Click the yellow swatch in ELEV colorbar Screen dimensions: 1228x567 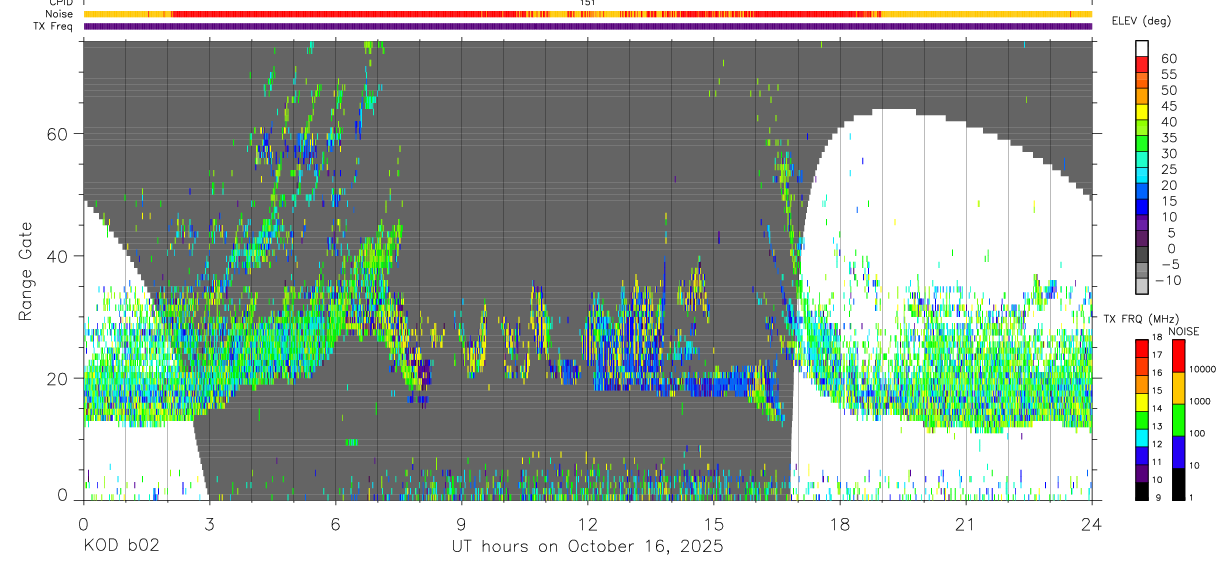pyautogui.click(x=1142, y=112)
